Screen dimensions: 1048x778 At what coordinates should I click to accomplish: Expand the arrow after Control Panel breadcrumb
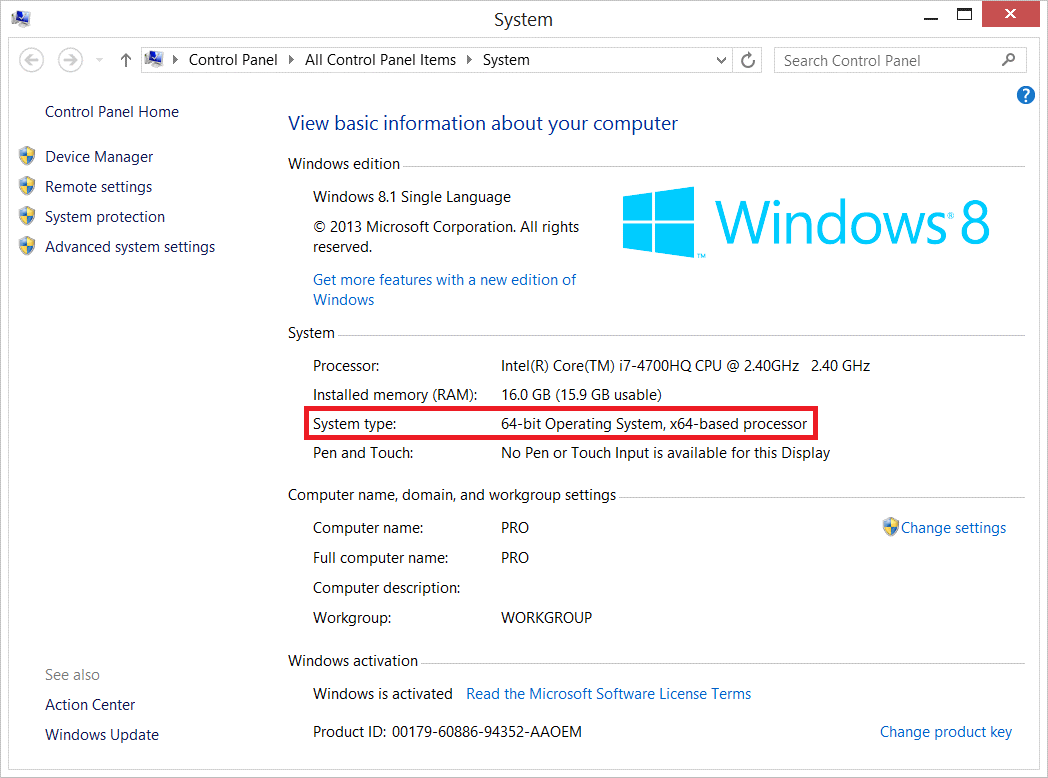(292, 60)
